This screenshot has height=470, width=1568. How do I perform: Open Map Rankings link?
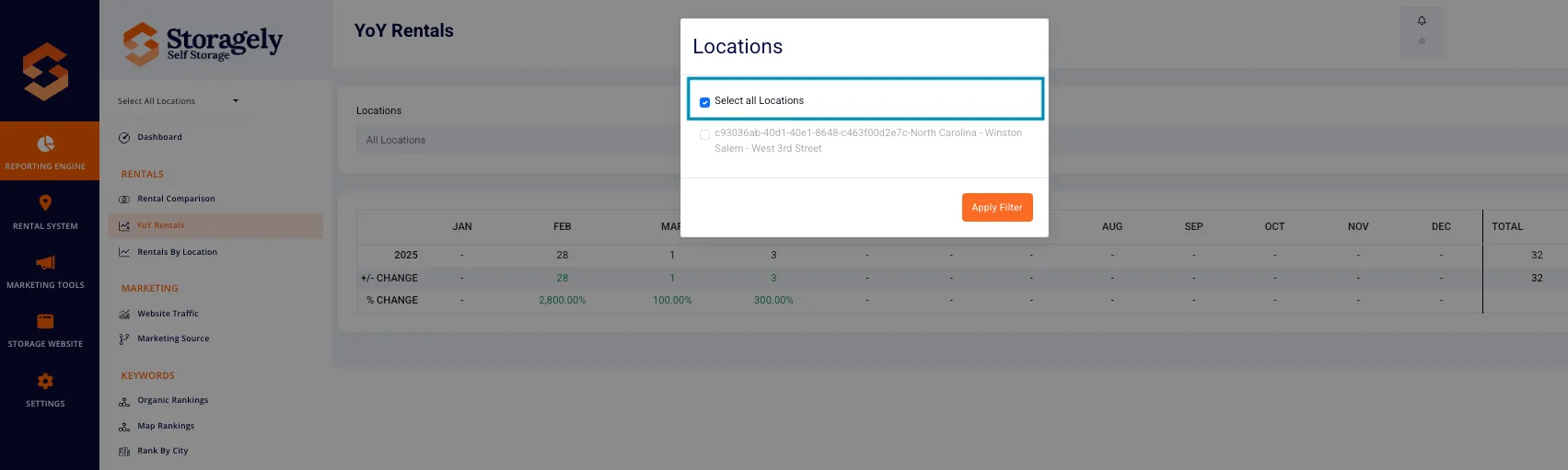pos(166,426)
